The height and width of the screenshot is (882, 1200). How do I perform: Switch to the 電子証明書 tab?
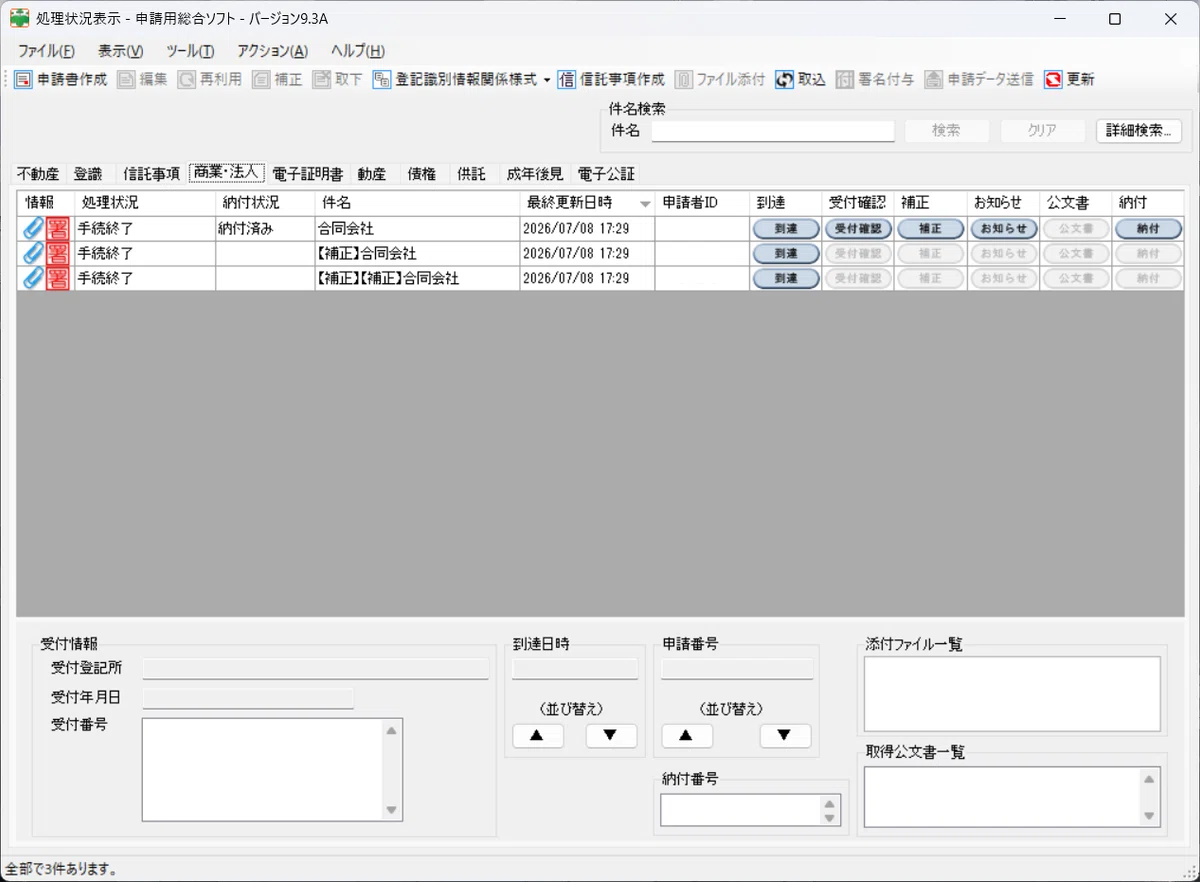pyautogui.click(x=307, y=174)
